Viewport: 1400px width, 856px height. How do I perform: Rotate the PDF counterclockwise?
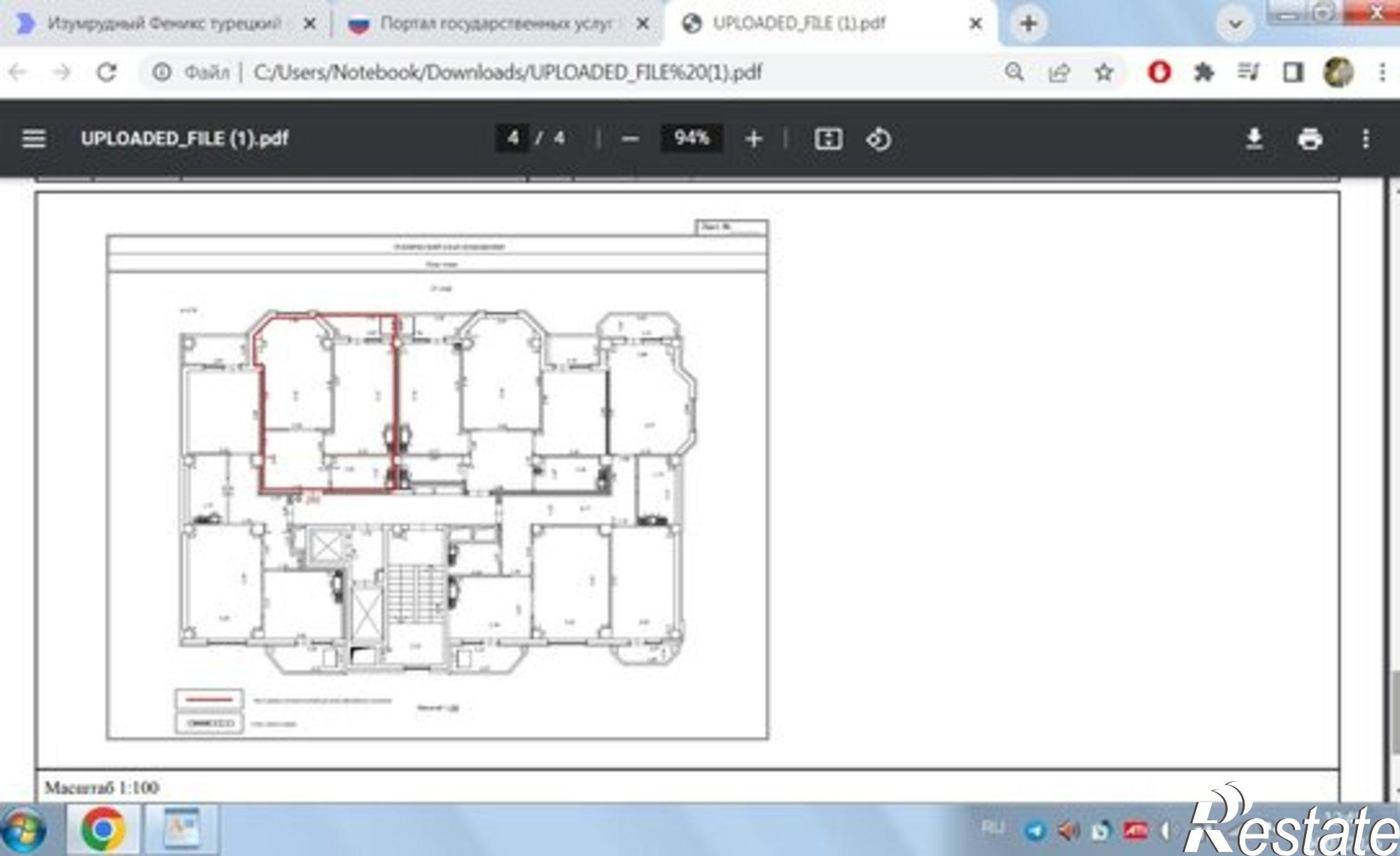878,139
